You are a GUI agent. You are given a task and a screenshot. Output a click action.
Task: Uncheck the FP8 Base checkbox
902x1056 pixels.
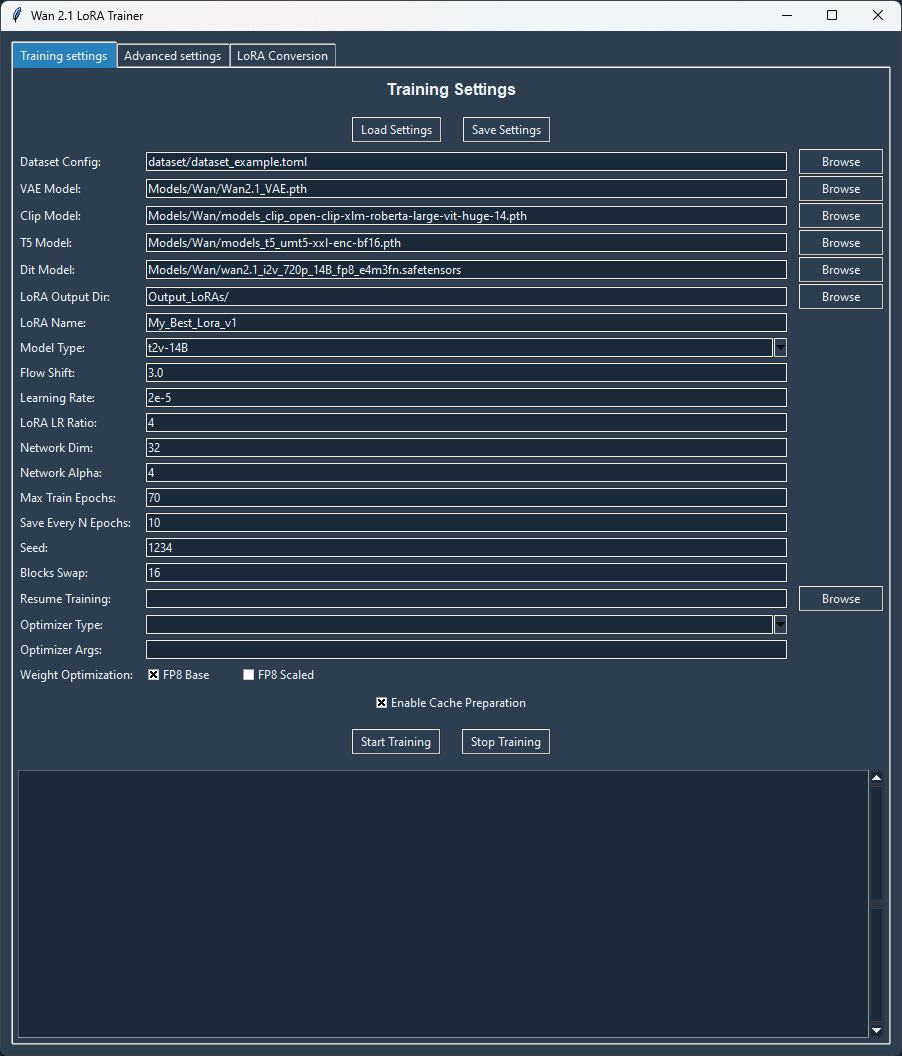pyautogui.click(x=151, y=674)
